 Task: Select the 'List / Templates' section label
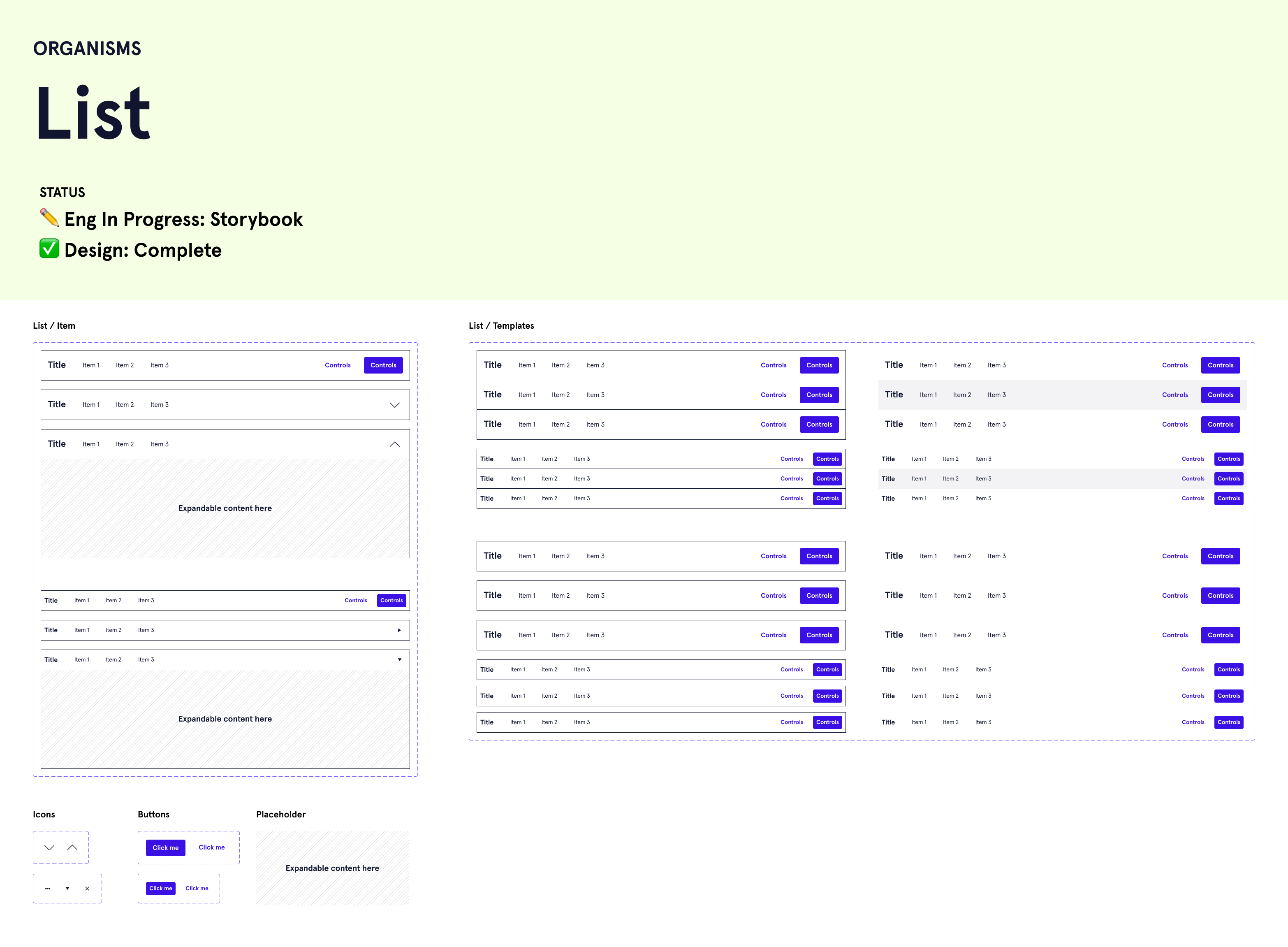click(x=501, y=325)
